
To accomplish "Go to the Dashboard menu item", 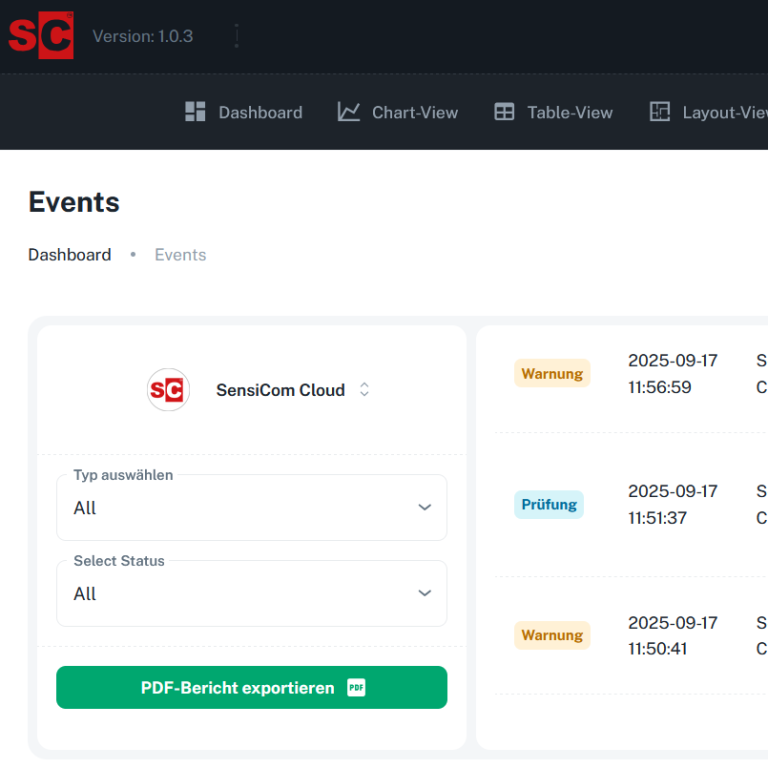I will coord(260,112).
